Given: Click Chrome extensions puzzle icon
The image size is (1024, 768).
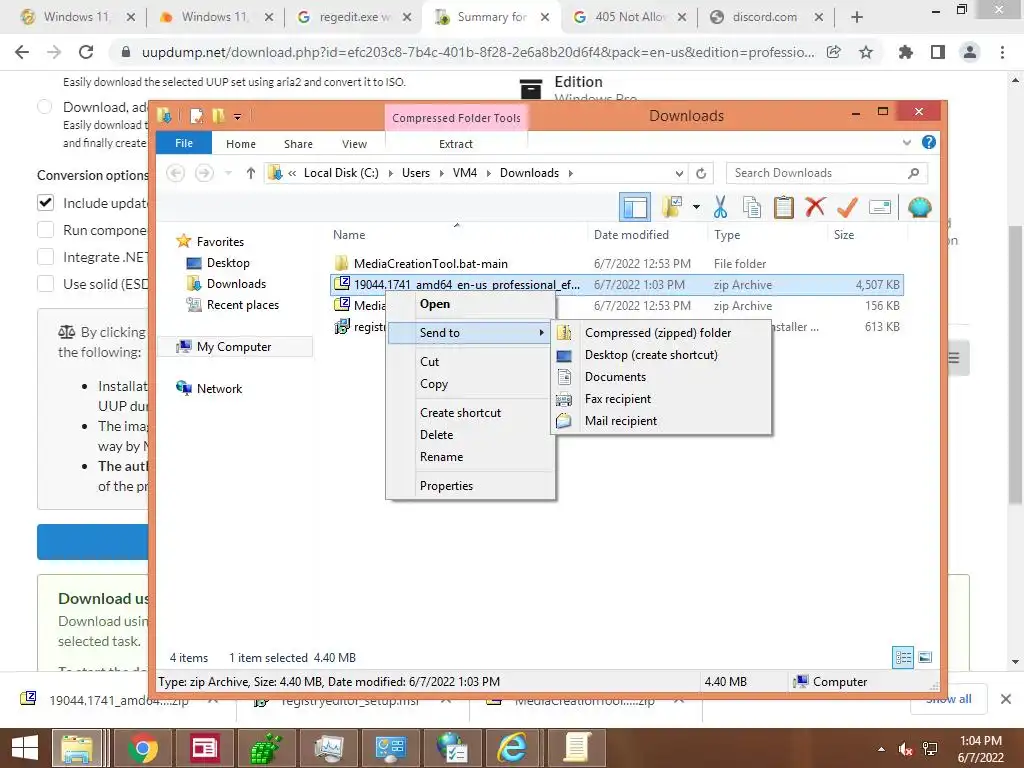Looking at the screenshot, I should pos(905,52).
